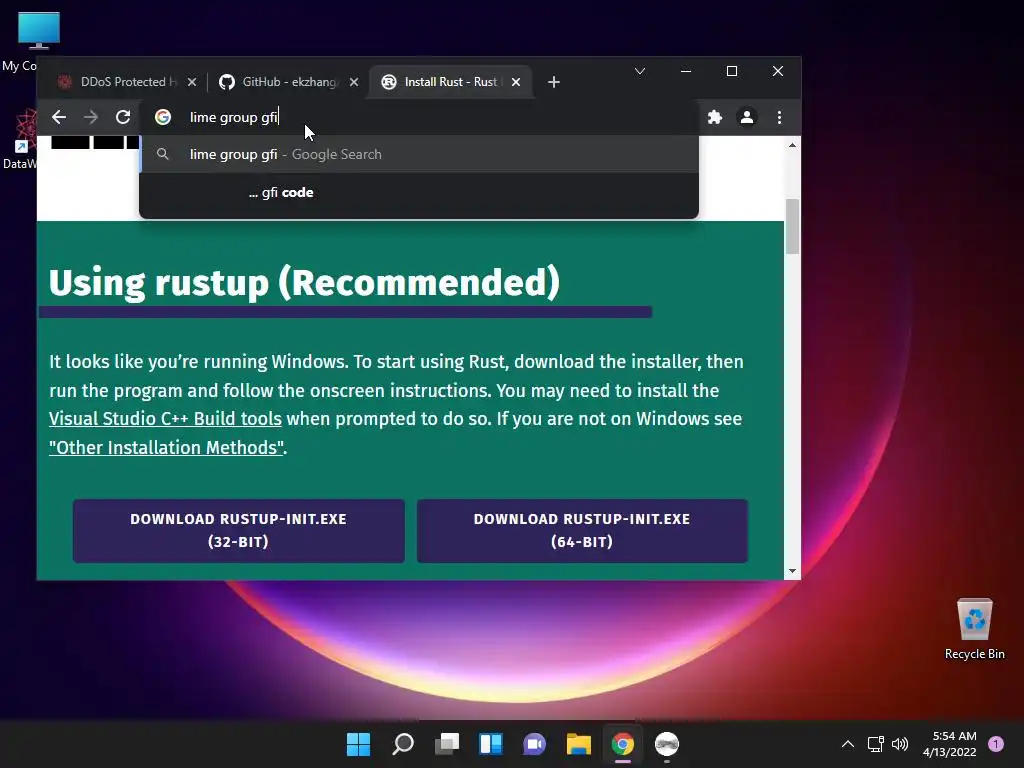Open taskbar Search magnifier
Screen dimensions: 1024x768
tap(402, 744)
